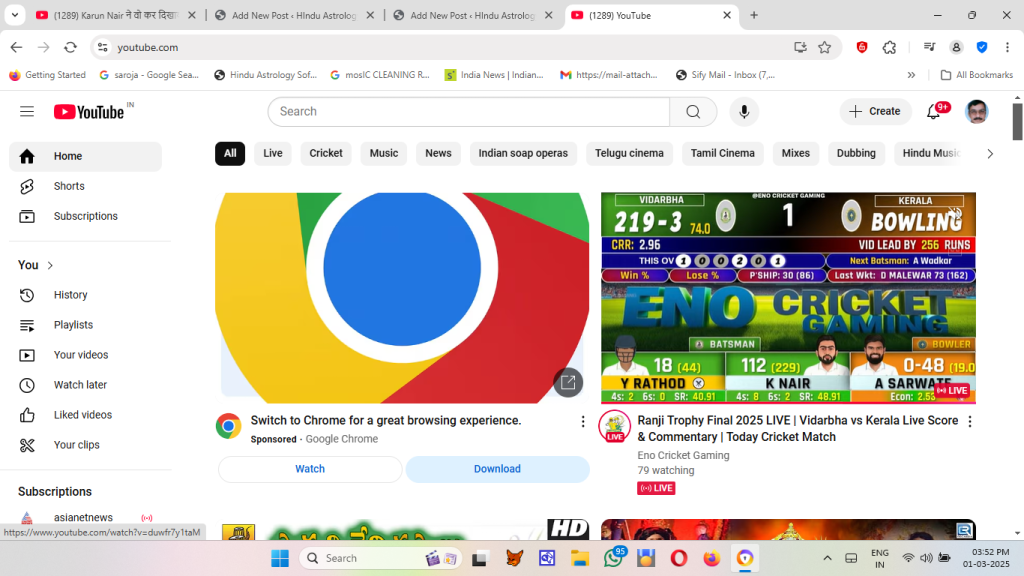Open Windows Start menu
Screen dimensions: 1024x576
[280, 558]
